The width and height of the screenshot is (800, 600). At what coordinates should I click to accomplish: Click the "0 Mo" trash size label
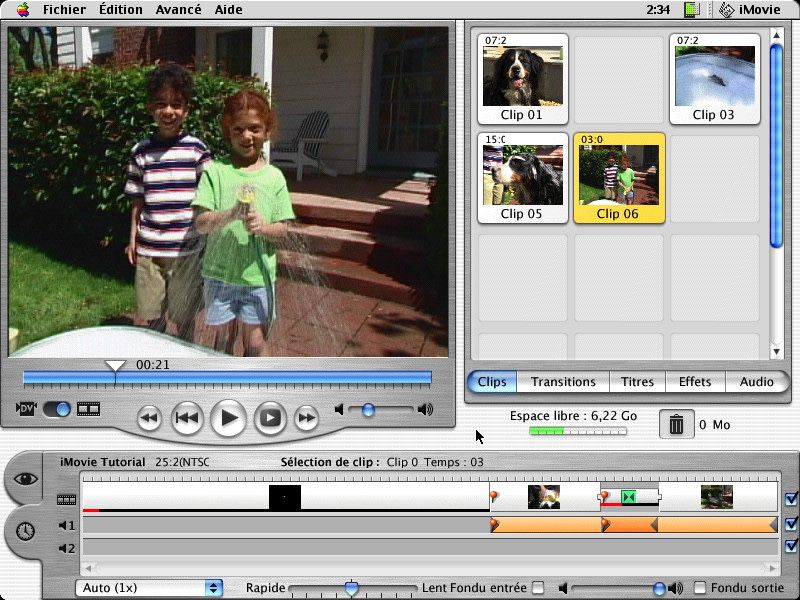(x=714, y=424)
